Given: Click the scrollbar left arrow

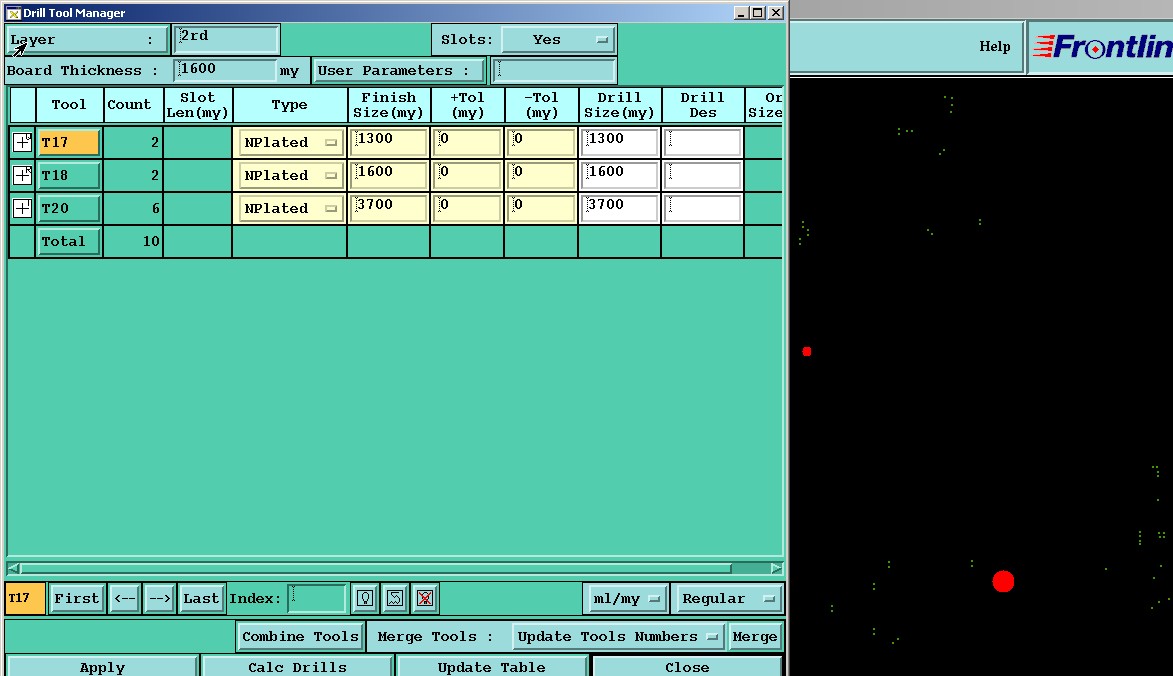Looking at the screenshot, I should [13, 568].
